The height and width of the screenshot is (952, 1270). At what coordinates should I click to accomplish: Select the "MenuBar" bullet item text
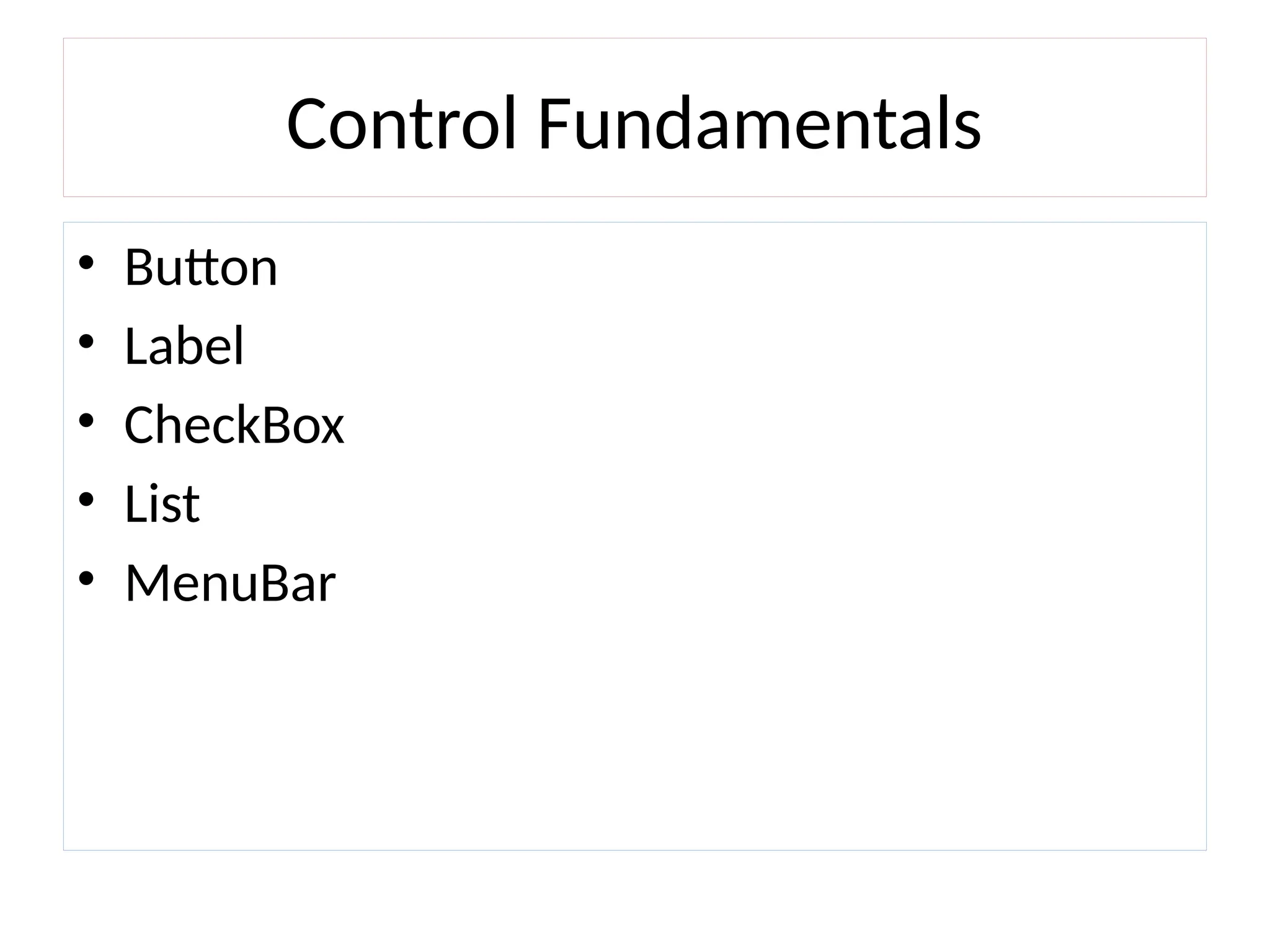[230, 583]
